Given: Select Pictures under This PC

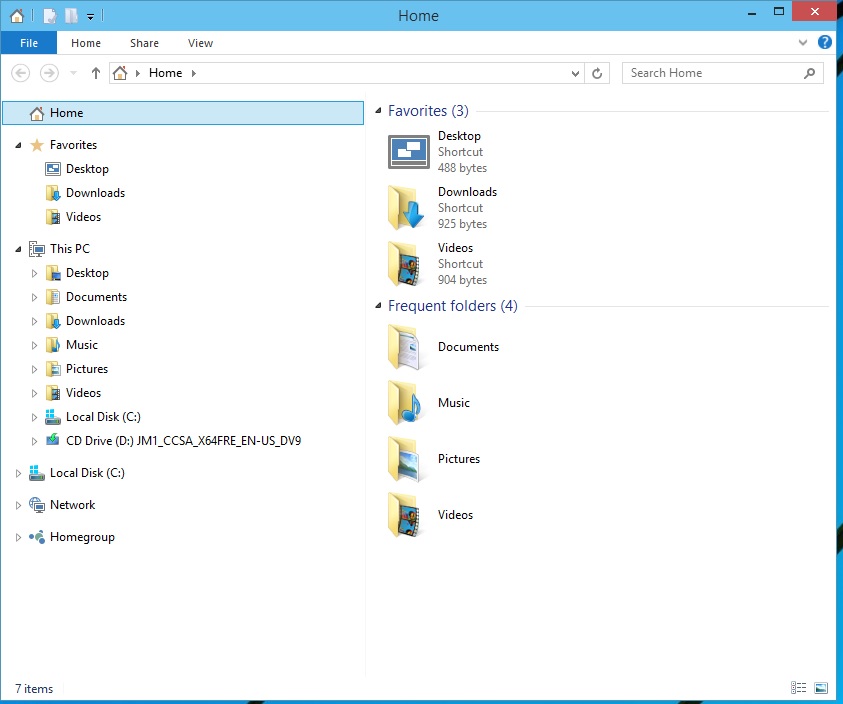Looking at the screenshot, I should coord(87,369).
